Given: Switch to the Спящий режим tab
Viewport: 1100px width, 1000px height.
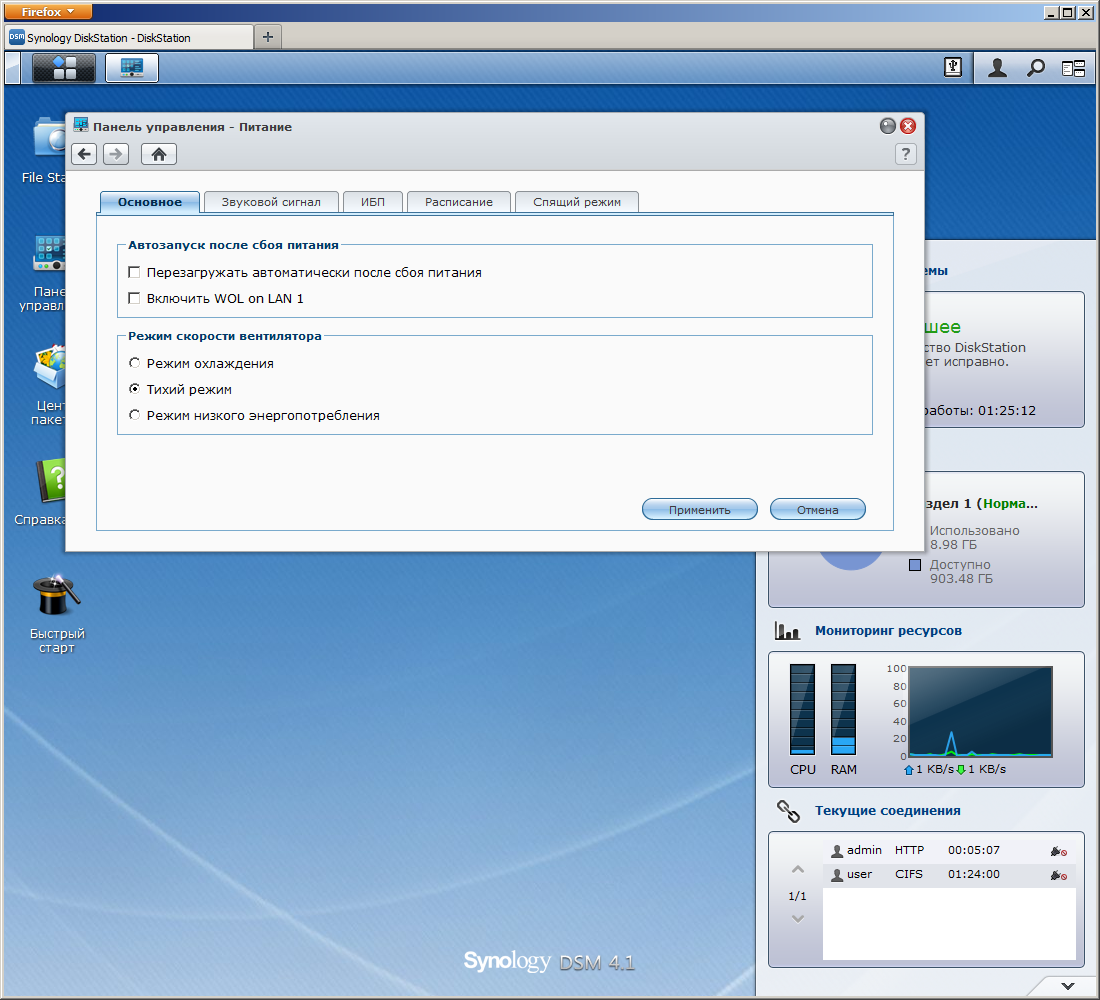Looking at the screenshot, I should tap(576, 202).
